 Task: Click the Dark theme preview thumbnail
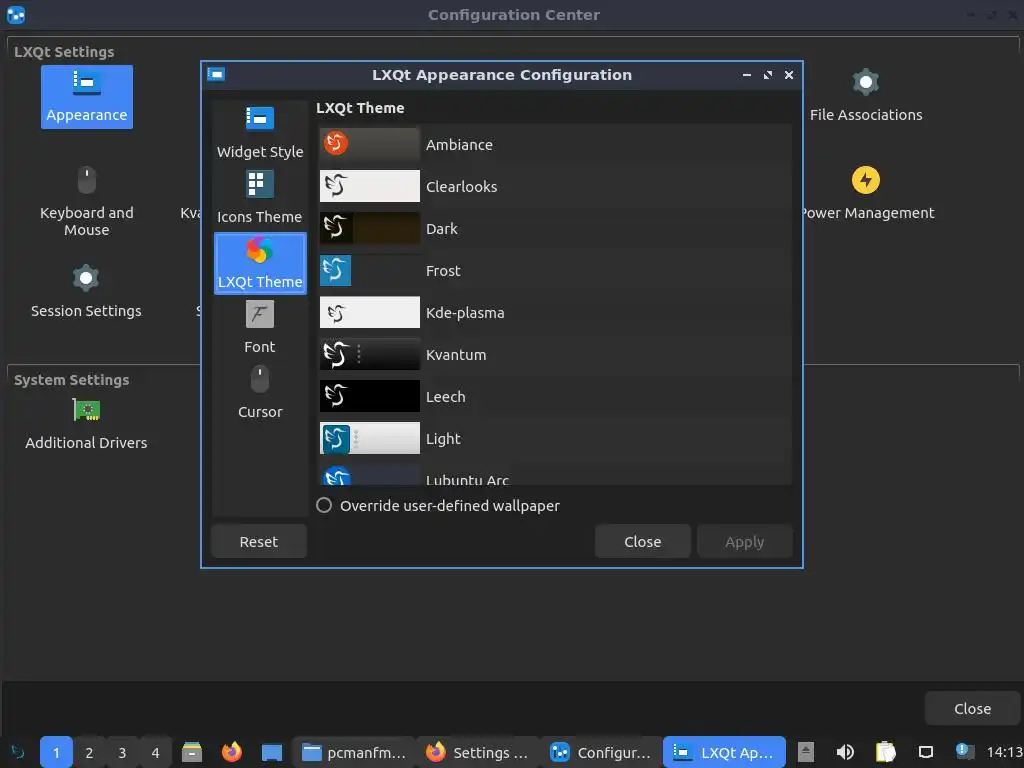pos(370,228)
